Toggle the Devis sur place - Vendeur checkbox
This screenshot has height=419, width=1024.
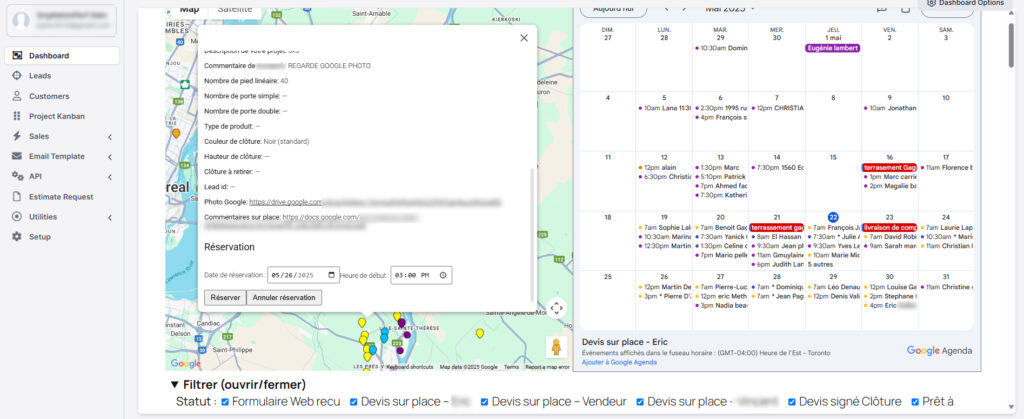(x=487, y=402)
